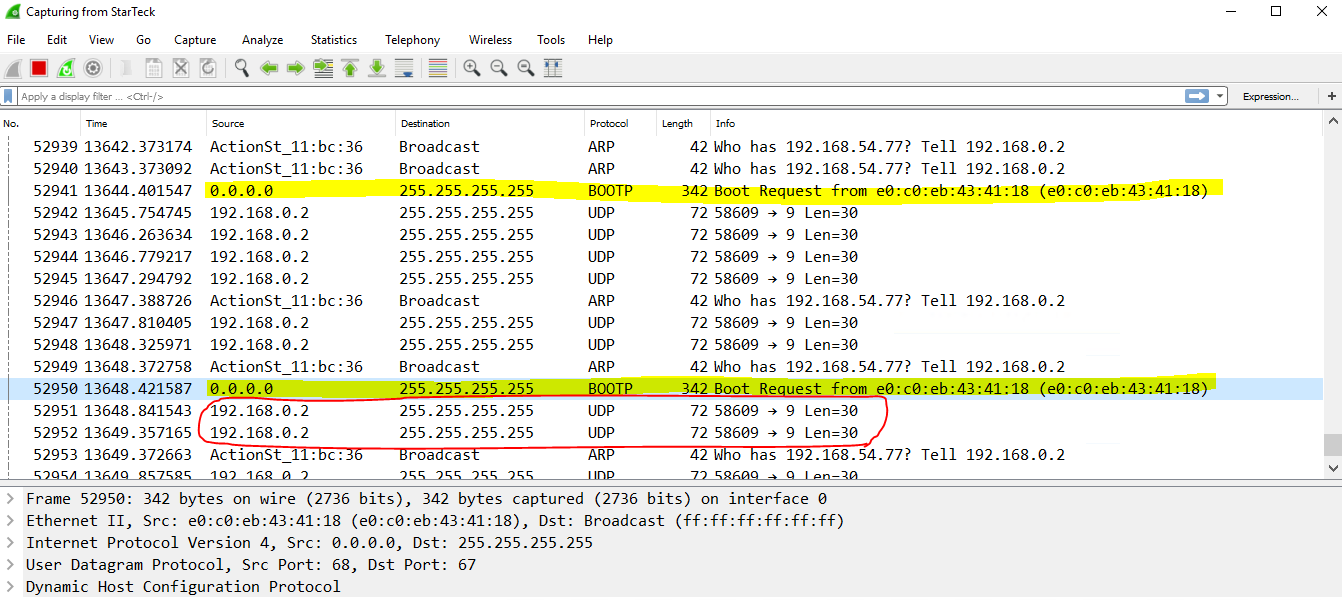Sort by the Length column header
1342x603 pixels.
point(683,124)
